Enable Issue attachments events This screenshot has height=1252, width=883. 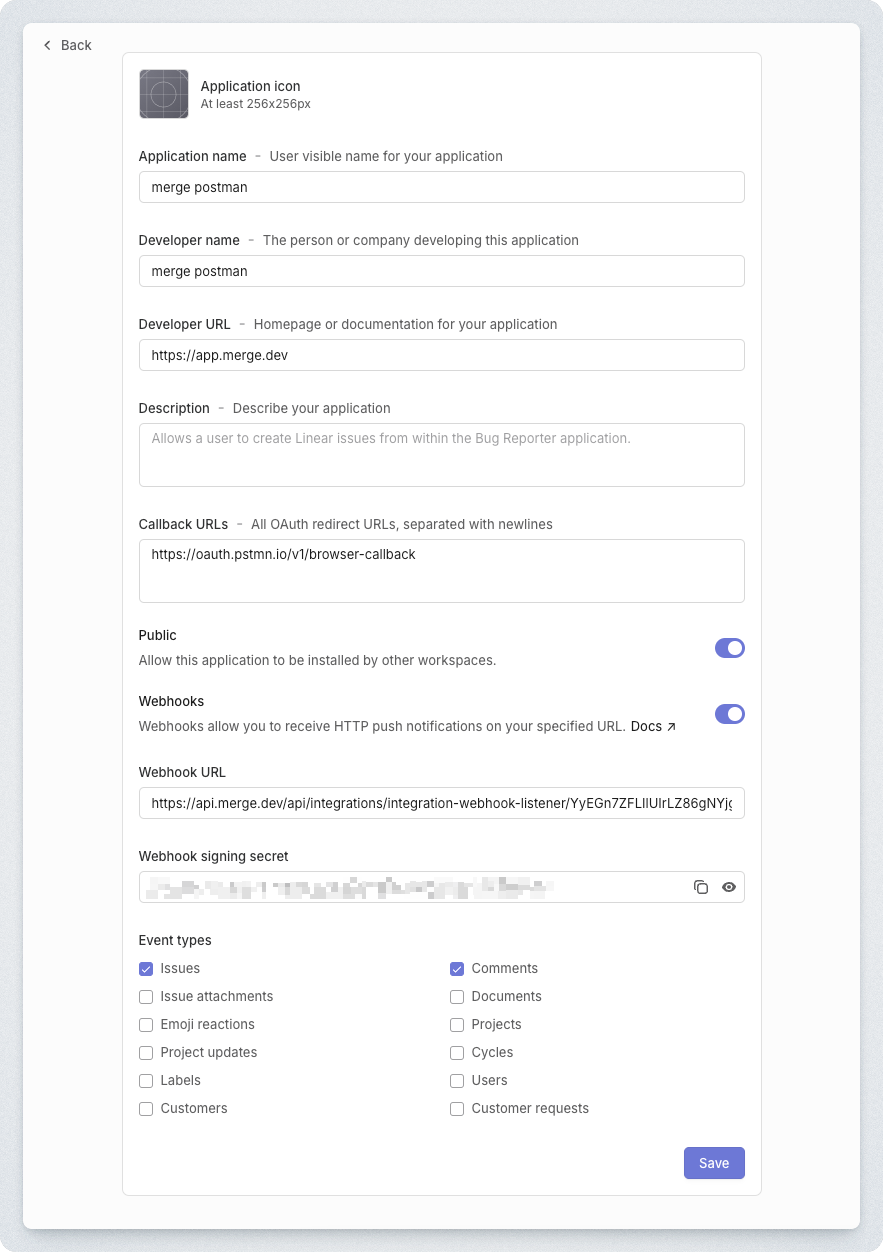point(146,996)
